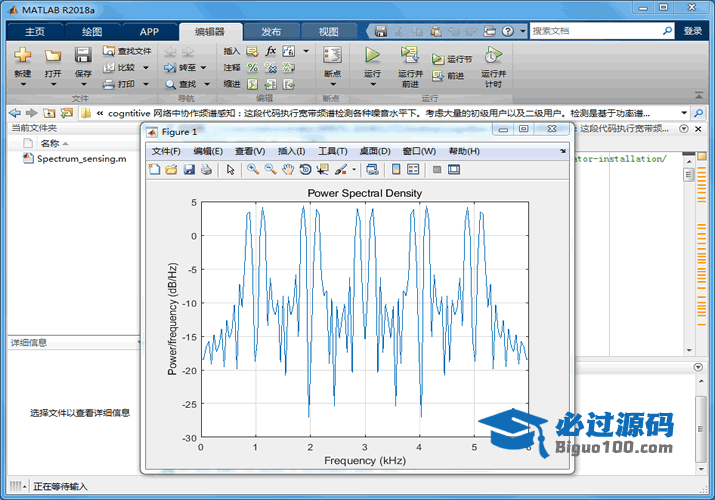Open Figure 1 桌面(D) menu
The width and height of the screenshot is (715, 500).
(x=375, y=151)
